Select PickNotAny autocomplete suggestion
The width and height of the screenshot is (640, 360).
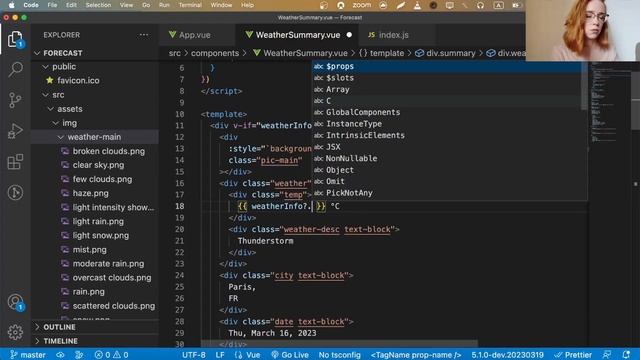(448, 193)
